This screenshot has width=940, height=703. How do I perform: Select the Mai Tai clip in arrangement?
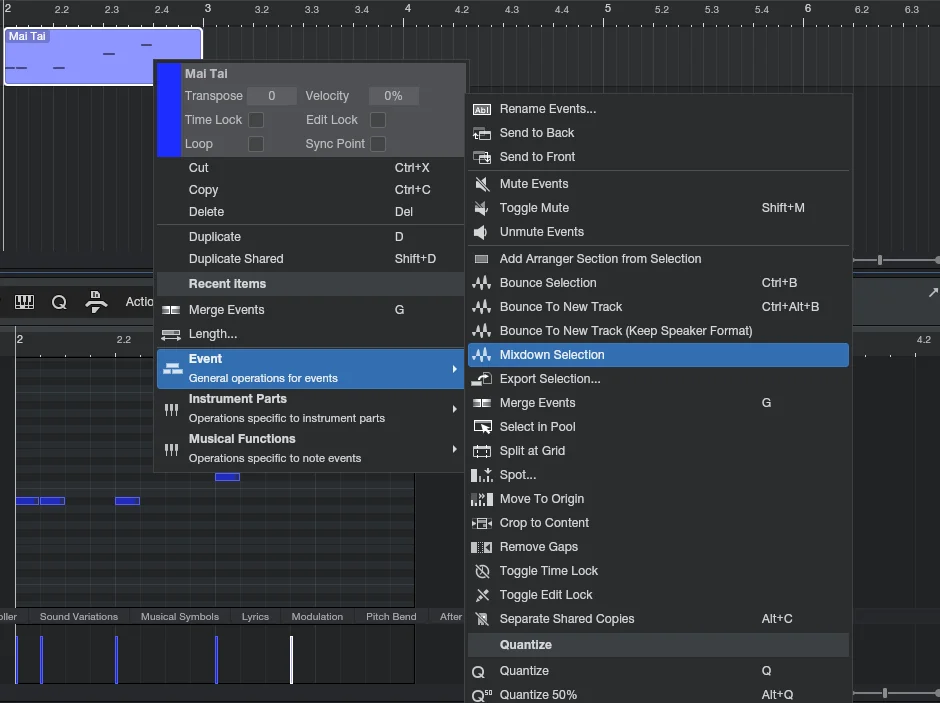click(103, 56)
